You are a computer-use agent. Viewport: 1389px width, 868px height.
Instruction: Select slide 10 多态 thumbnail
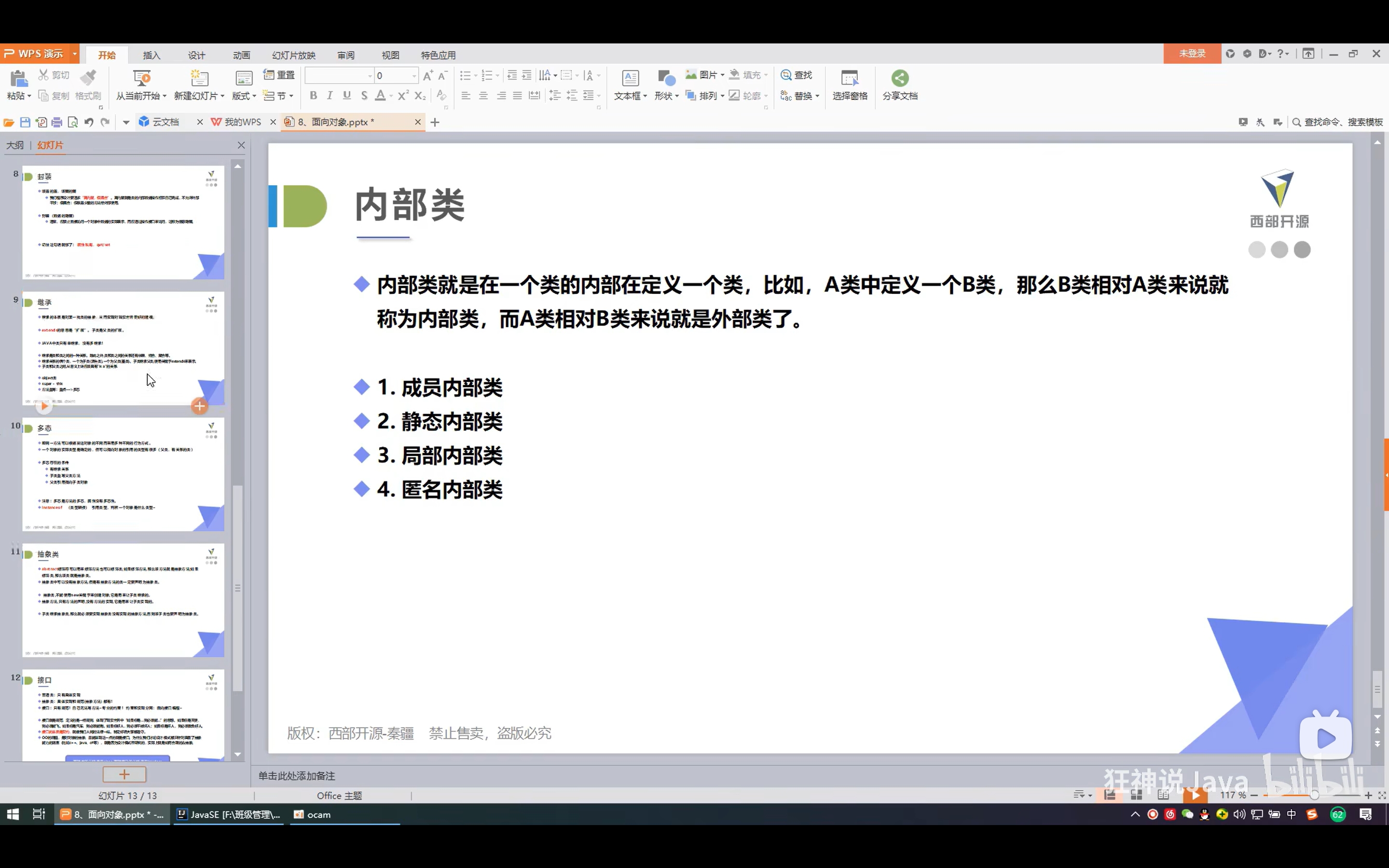[123, 474]
